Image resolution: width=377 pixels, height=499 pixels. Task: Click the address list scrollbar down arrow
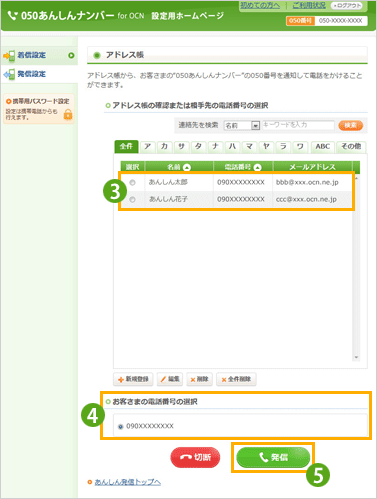(356, 357)
